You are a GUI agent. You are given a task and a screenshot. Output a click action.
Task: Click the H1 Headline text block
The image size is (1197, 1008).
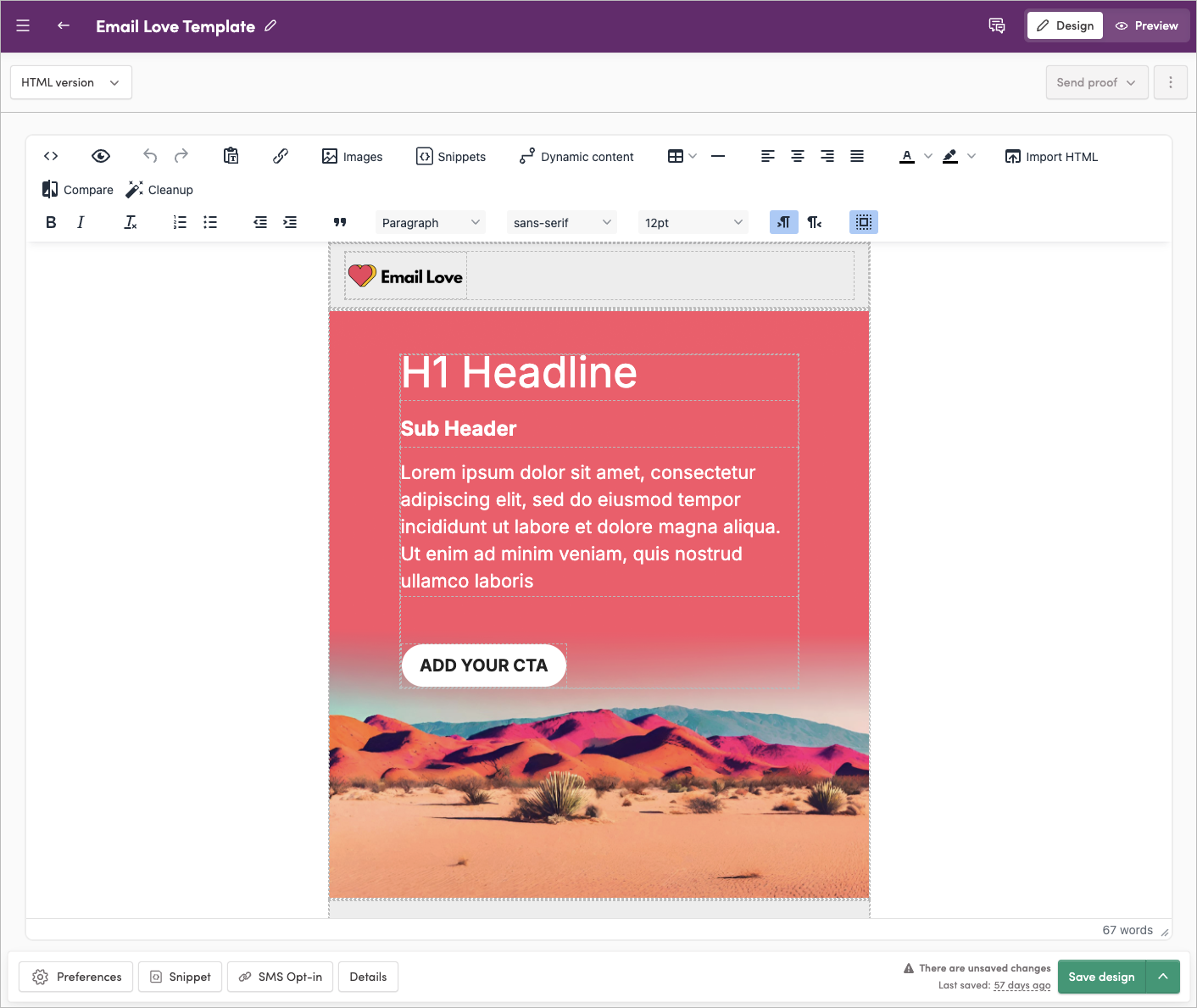pyautogui.click(x=519, y=373)
